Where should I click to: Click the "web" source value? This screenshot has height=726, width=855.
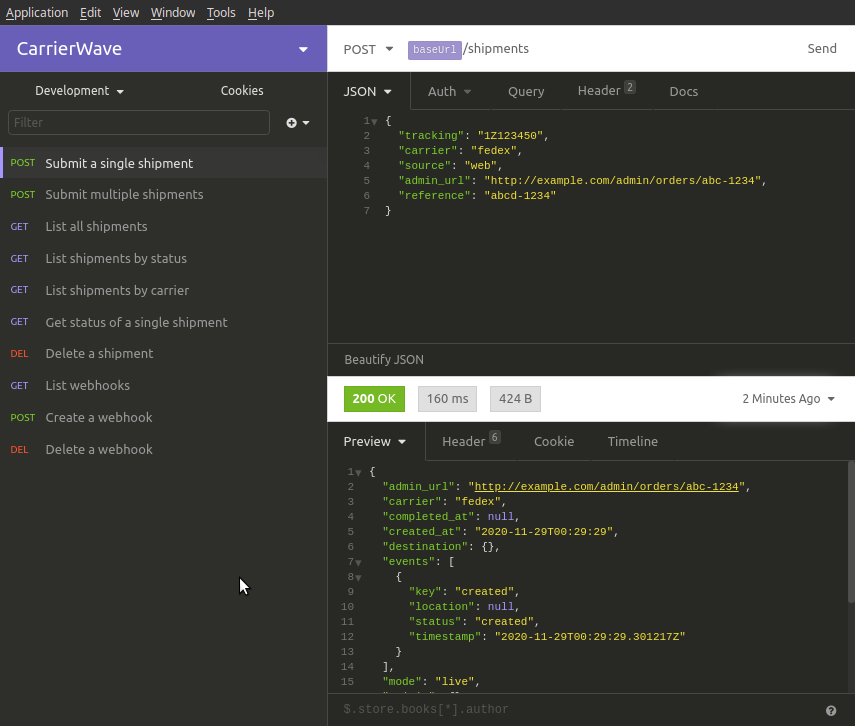[480, 166]
